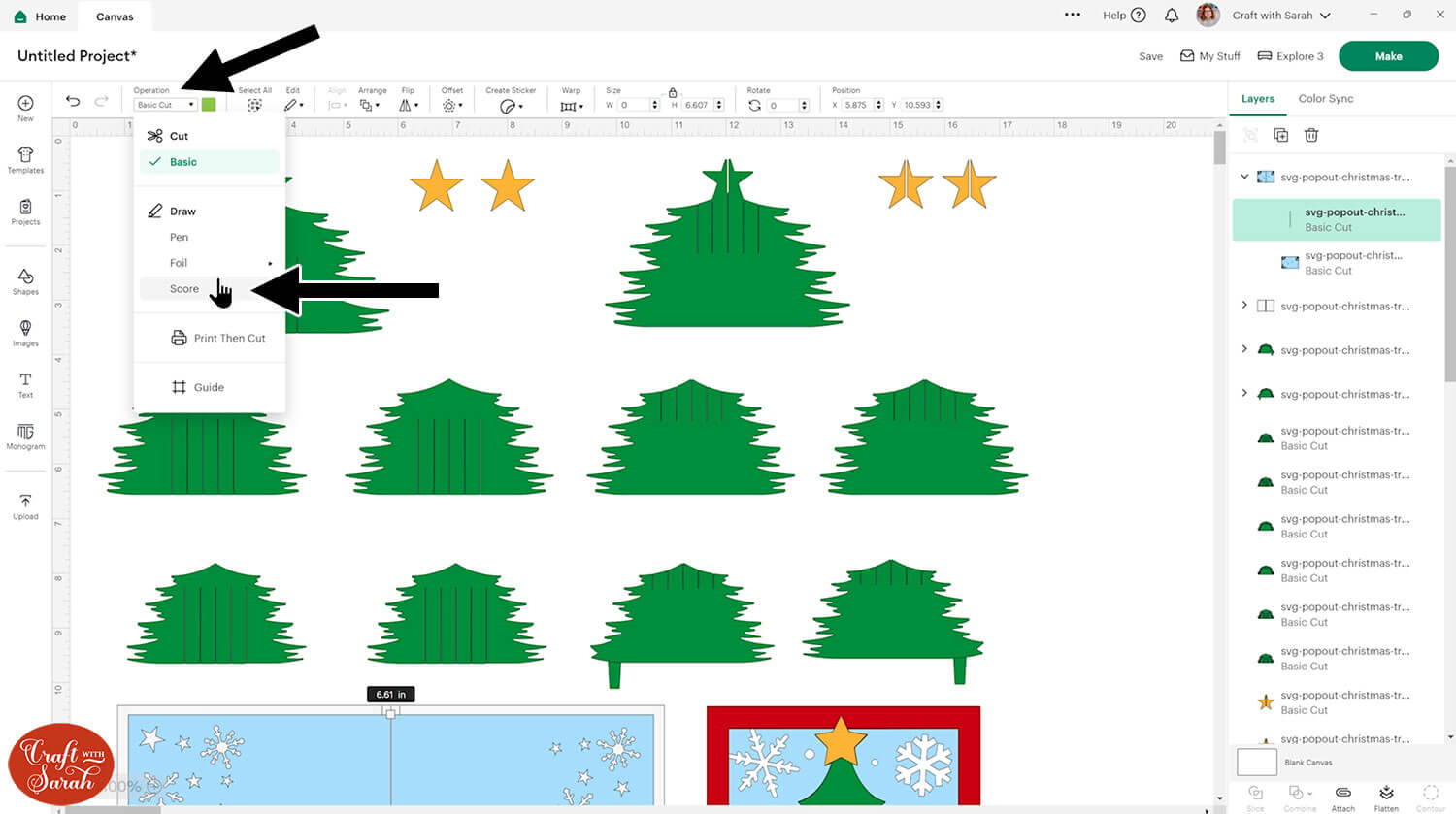
Task: Open the Craft with Sarah account menu
Action: click(1281, 16)
